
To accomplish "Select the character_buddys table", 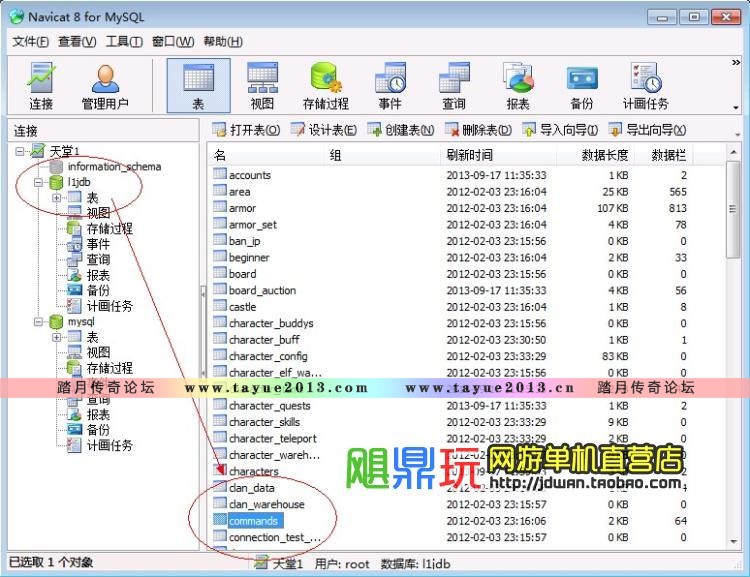I will 271,323.
